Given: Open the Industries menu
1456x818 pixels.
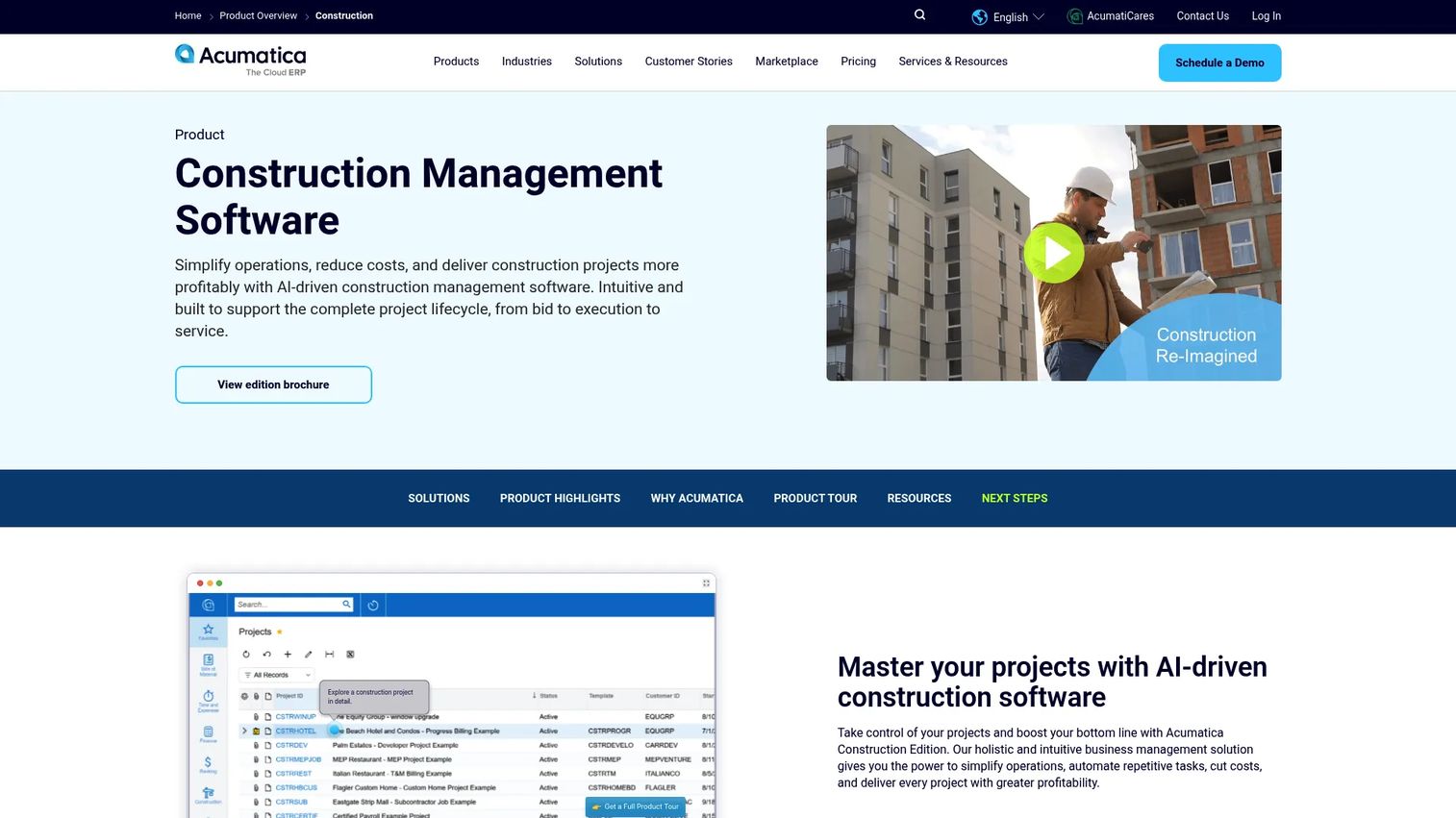Looking at the screenshot, I should pyautogui.click(x=527, y=62).
